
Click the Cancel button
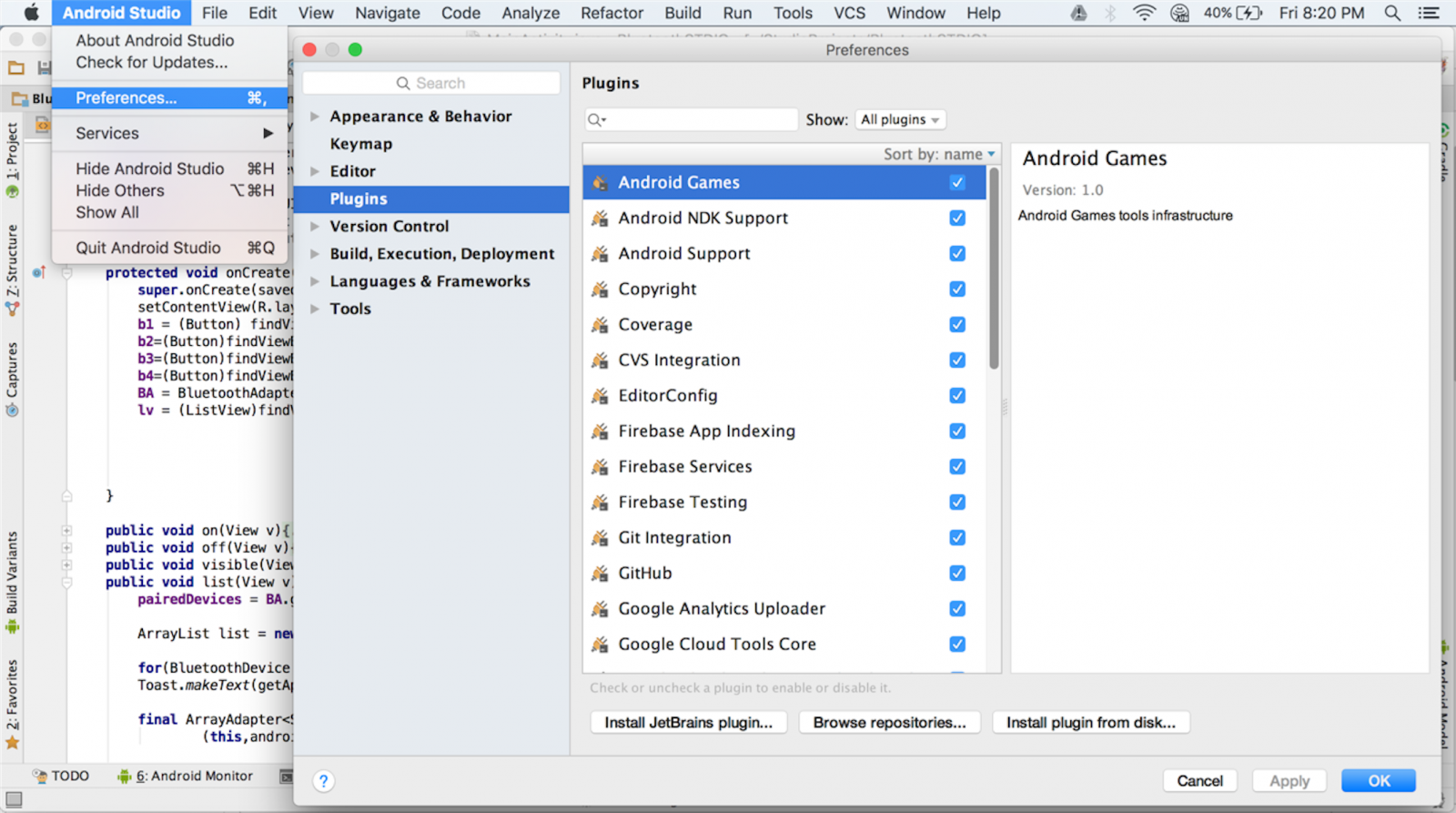coord(1199,780)
